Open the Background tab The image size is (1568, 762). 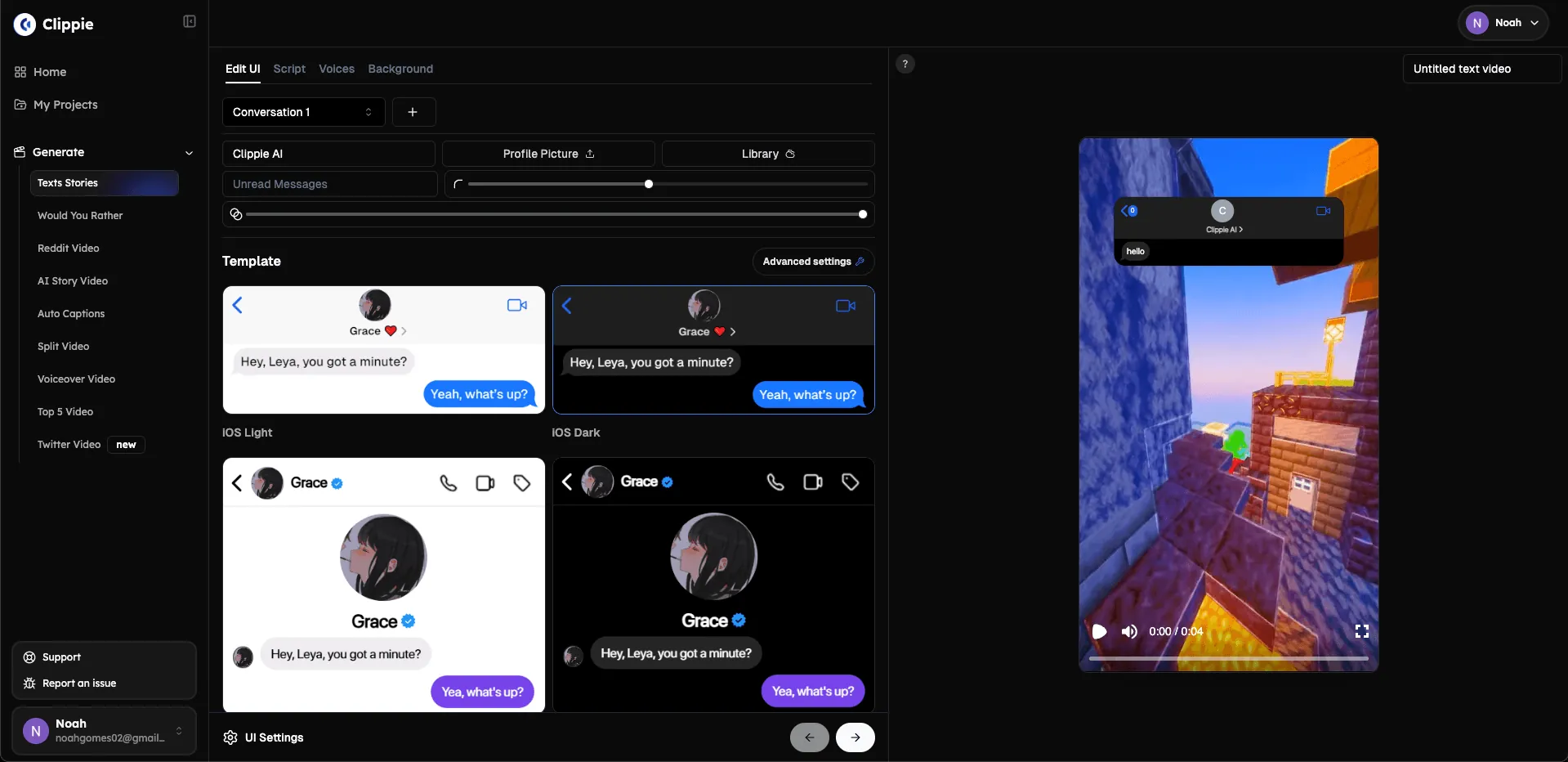(400, 69)
